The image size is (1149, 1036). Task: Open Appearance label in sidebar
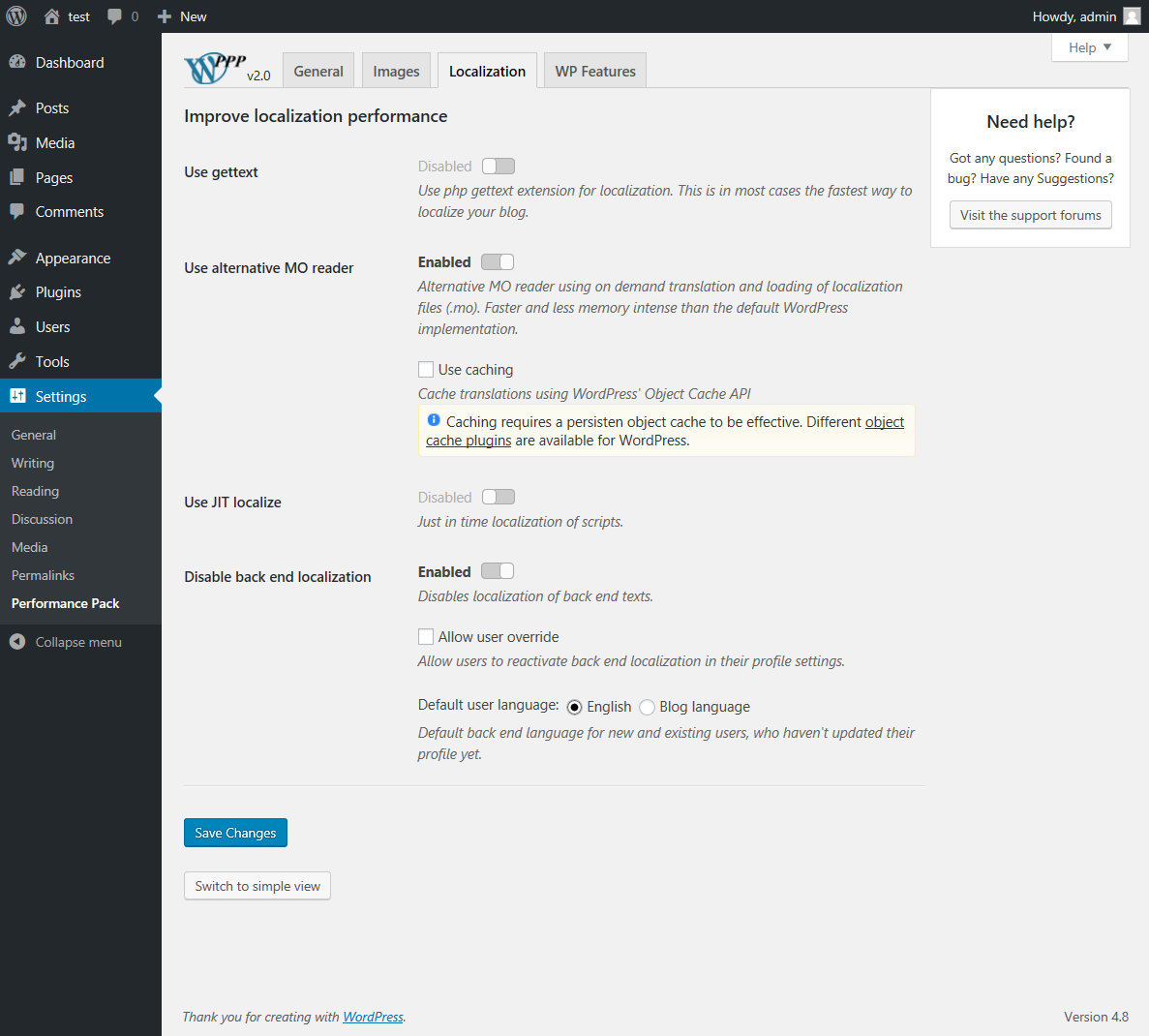click(x=73, y=258)
